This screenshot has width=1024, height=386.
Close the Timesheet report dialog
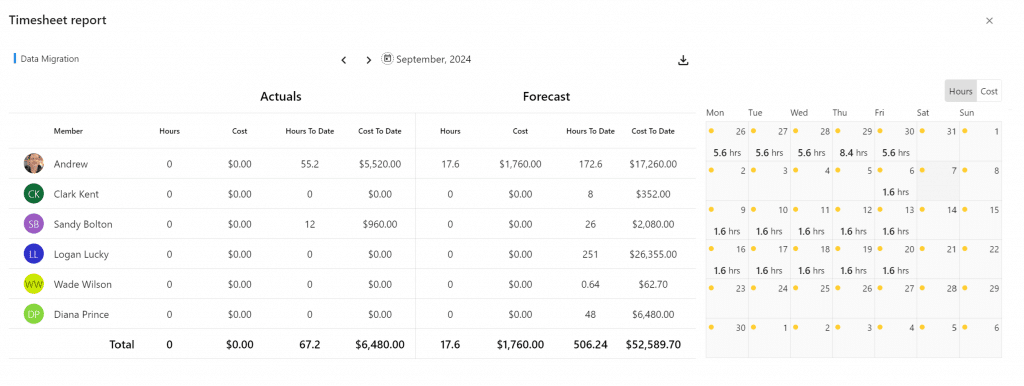point(989,21)
